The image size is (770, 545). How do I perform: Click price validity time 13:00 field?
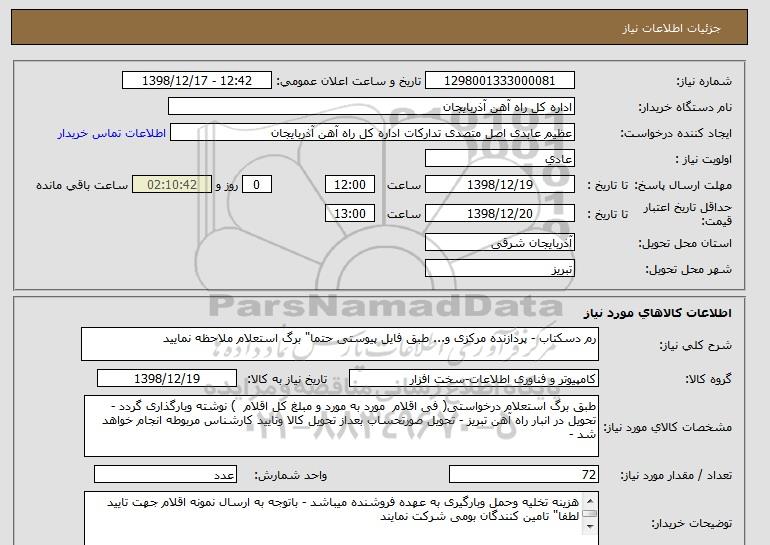[x=350, y=214]
